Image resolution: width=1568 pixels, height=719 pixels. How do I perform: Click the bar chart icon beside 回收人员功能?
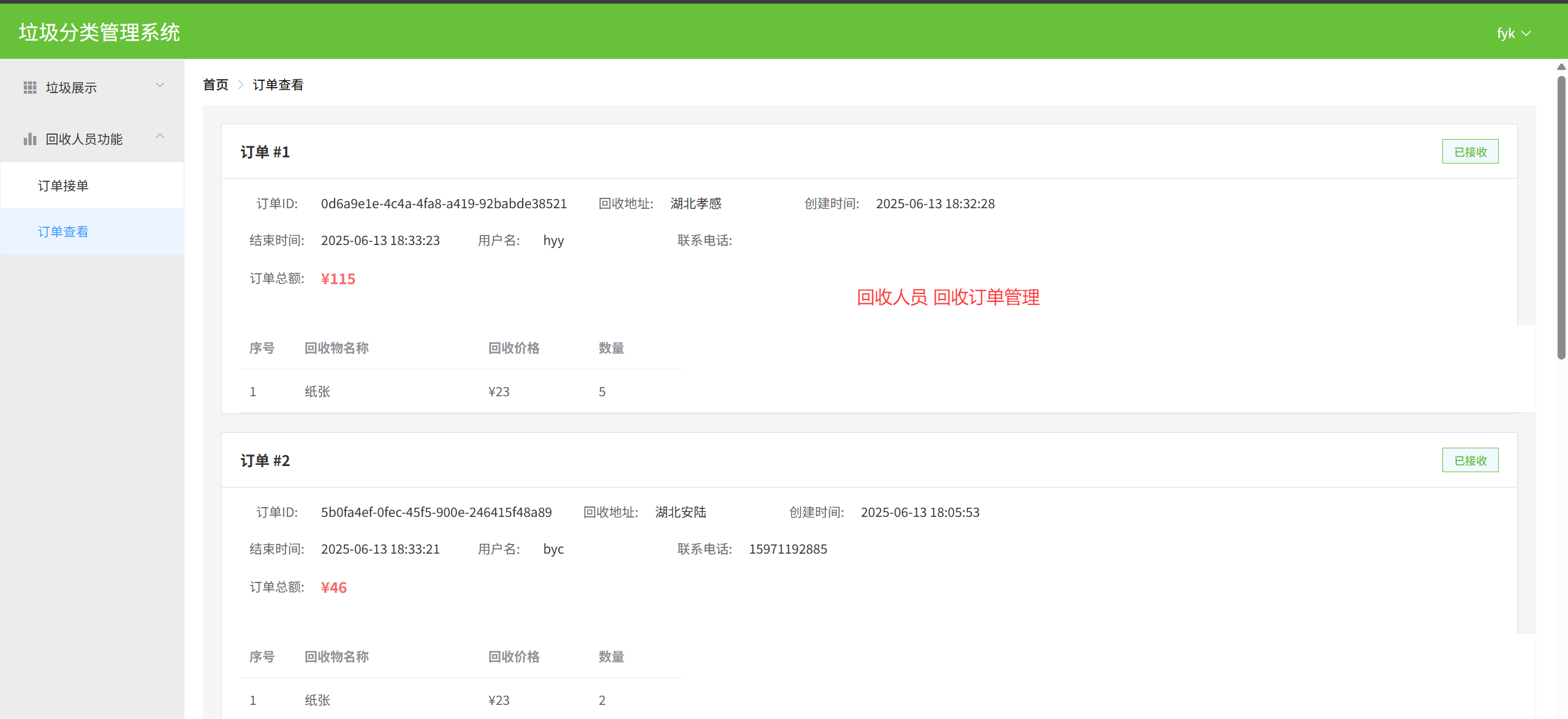click(x=30, y=139)
